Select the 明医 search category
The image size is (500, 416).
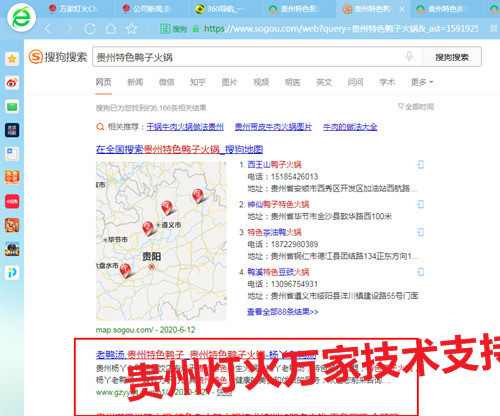pos(292,82)
